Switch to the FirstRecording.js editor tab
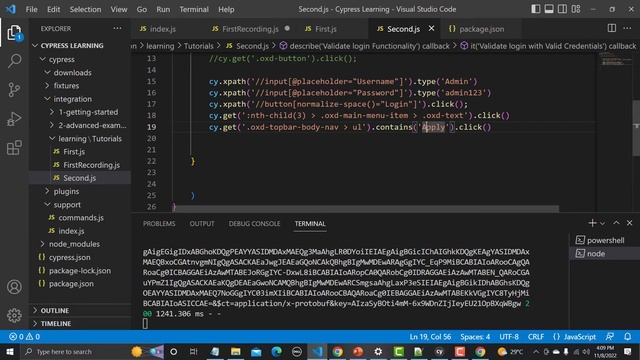 (x=250, y=29)
